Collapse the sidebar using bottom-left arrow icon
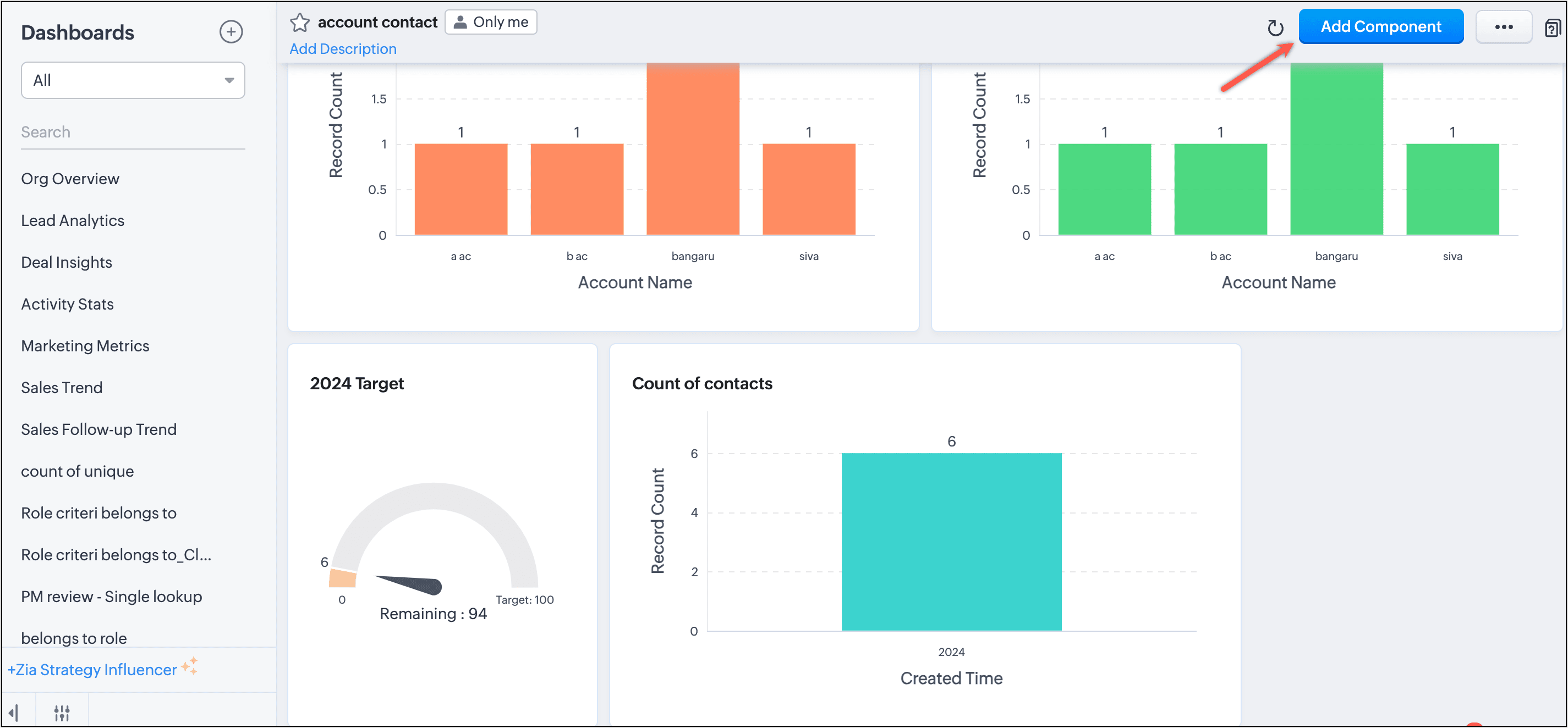 click(x=14, y=712)
